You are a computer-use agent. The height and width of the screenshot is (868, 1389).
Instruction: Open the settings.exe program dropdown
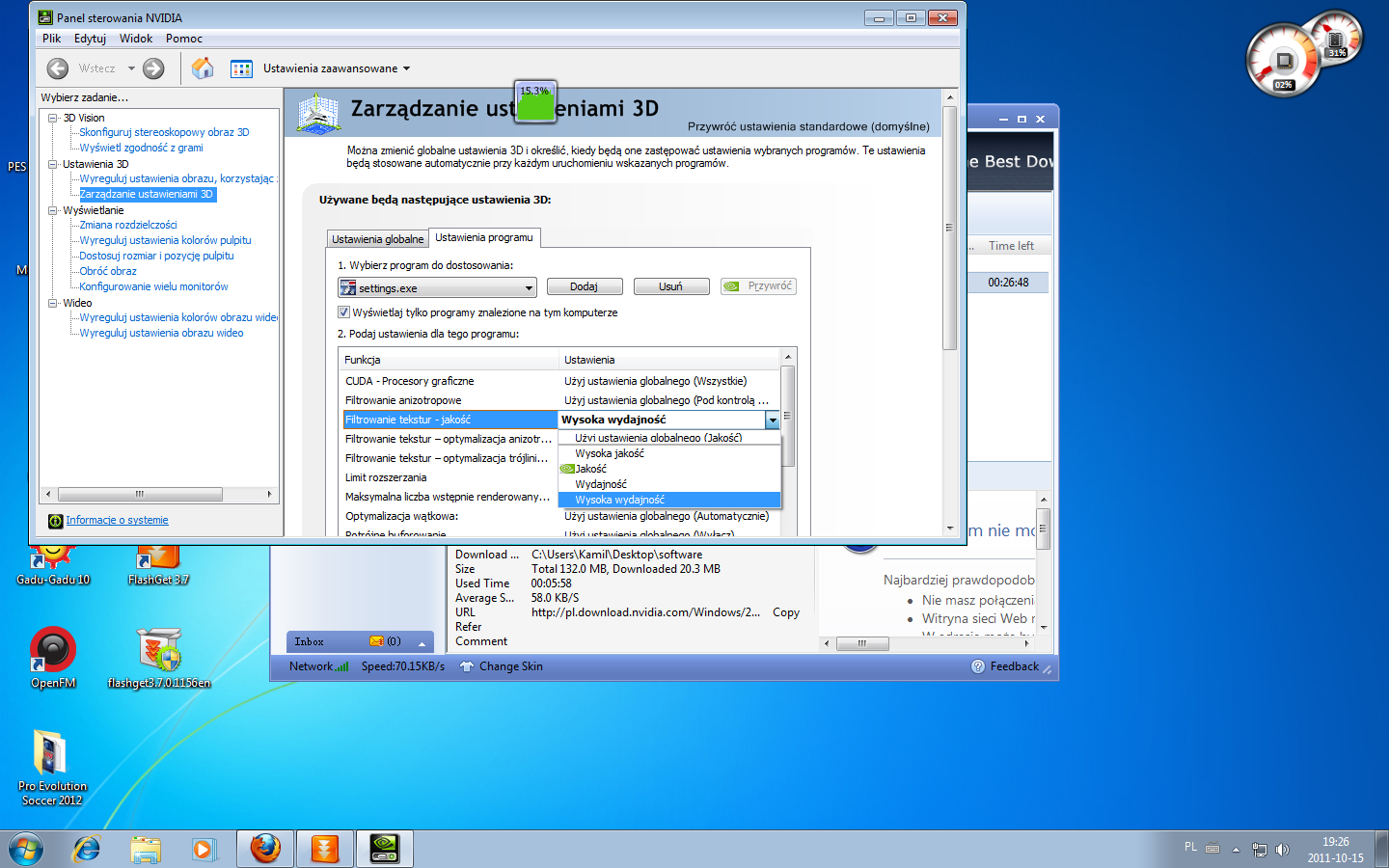(x=529, y=288)
